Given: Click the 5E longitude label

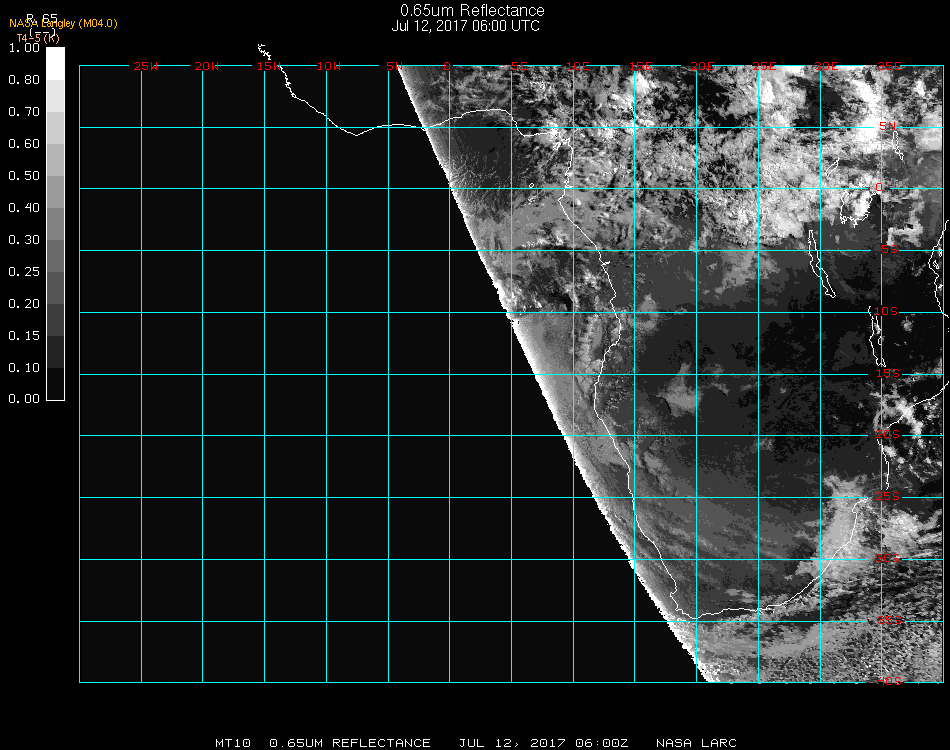Looking at the screenshot, I should point(519,66).
